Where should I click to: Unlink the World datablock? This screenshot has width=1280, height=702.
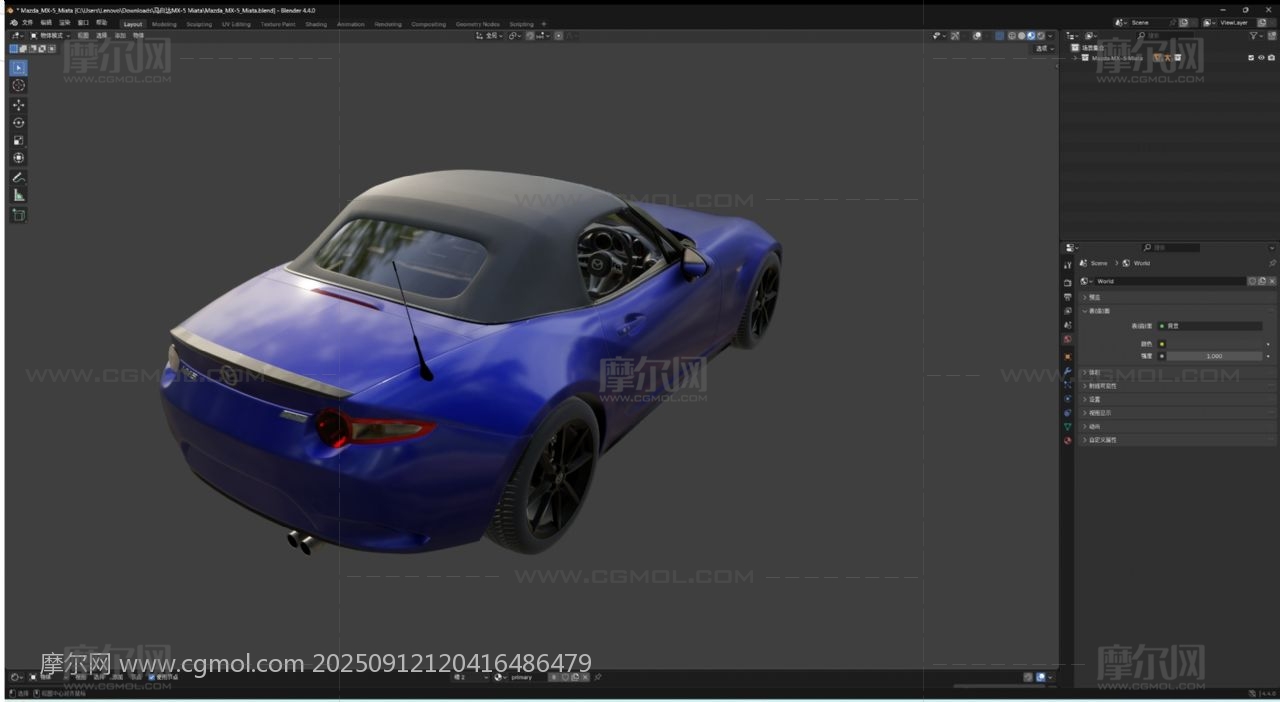pos(1272,281)
